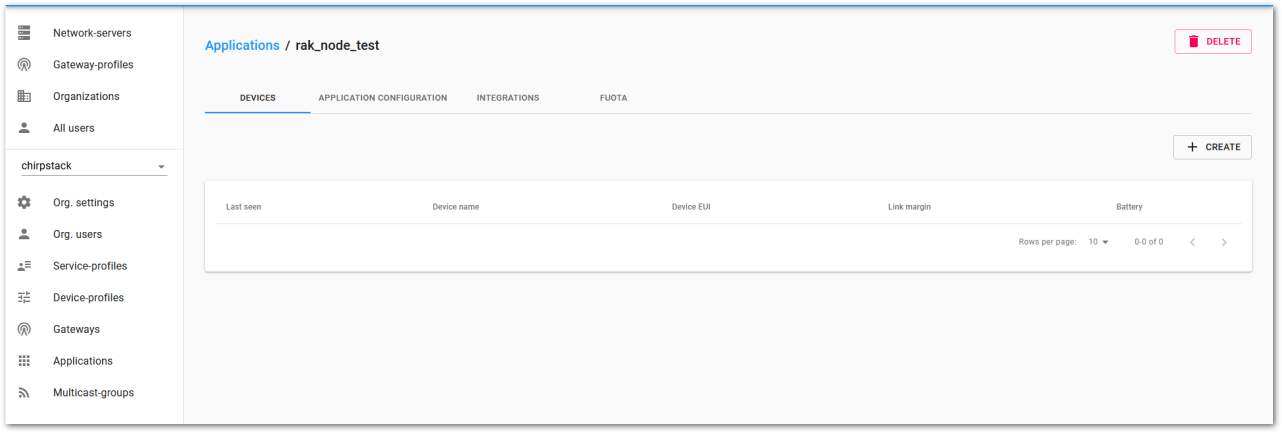Click the Battery column header
This screenshot has height=433, width=1282.
tap(1129, 207)
